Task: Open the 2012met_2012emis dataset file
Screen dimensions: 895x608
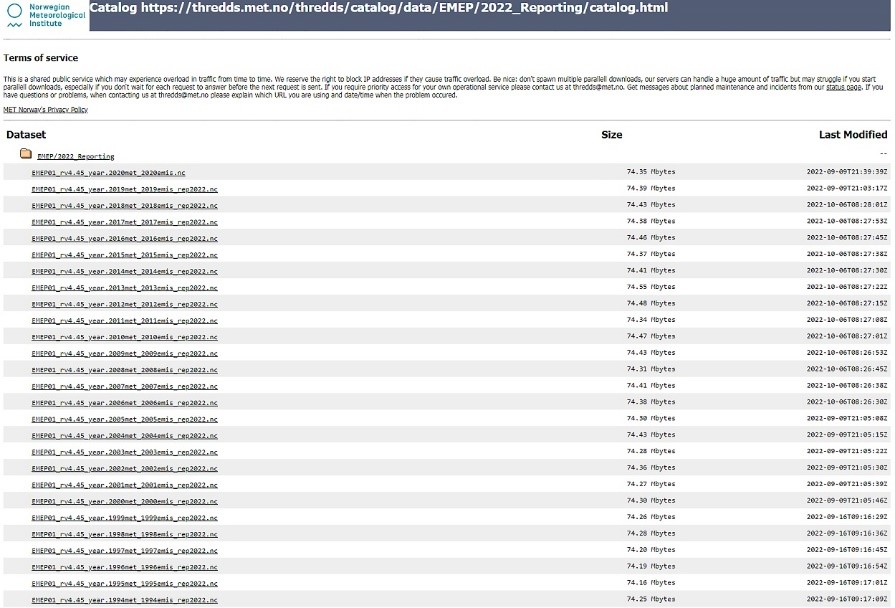Action: (124, 304)
